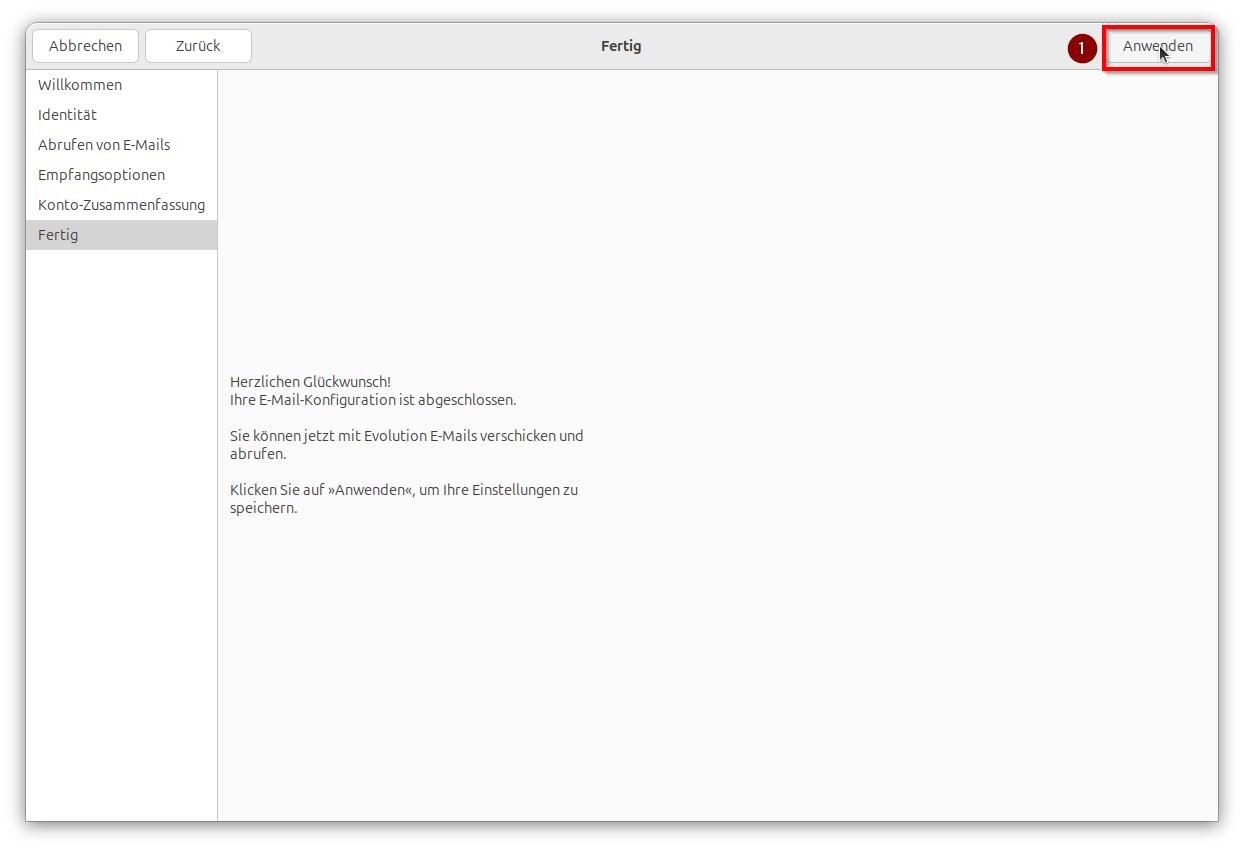Open the Empfangsoptionen step
The height and width of the screenshot is (850, 1244).
(101, 174)
